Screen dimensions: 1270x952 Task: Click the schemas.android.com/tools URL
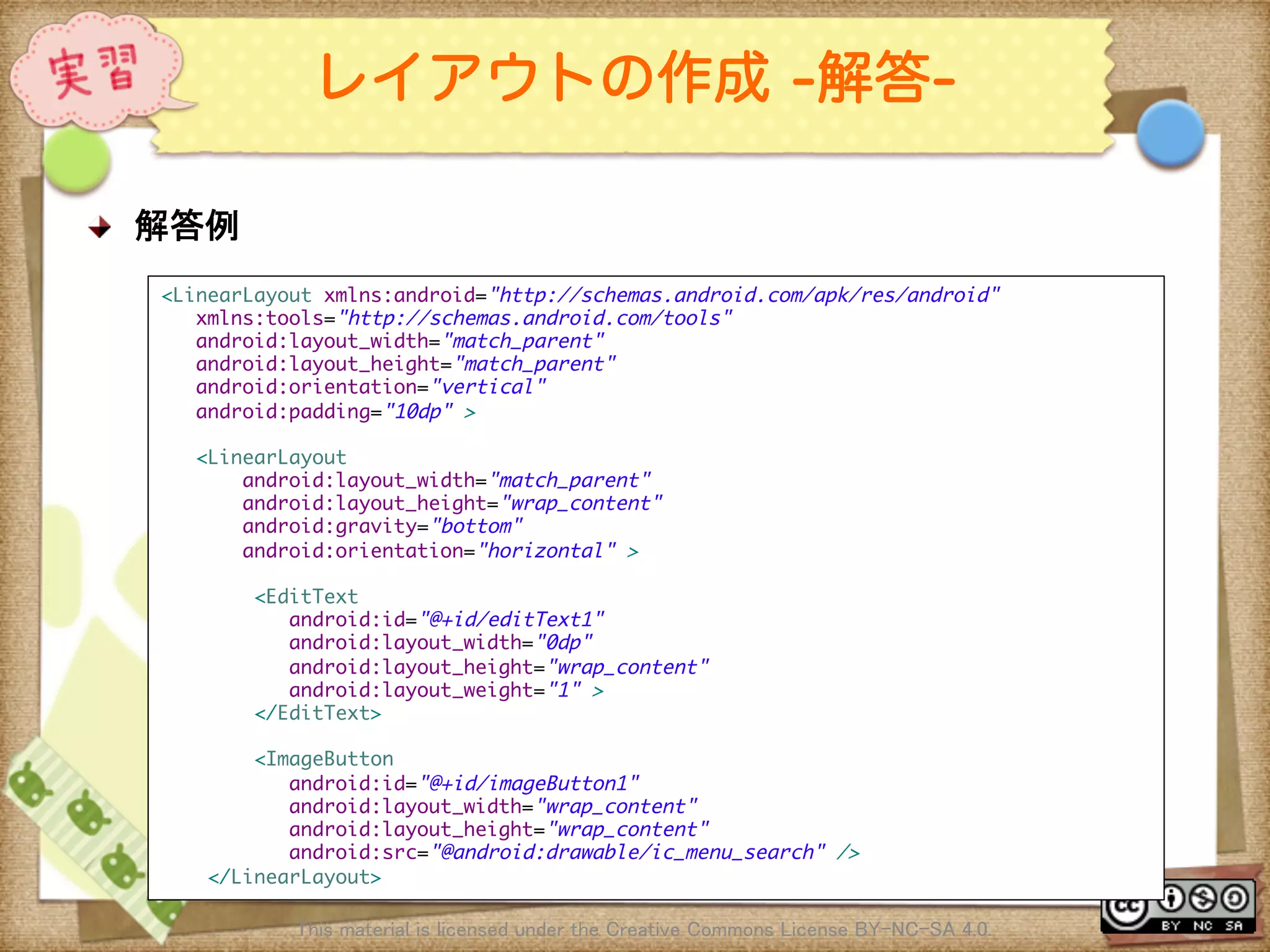click(535, 318)
